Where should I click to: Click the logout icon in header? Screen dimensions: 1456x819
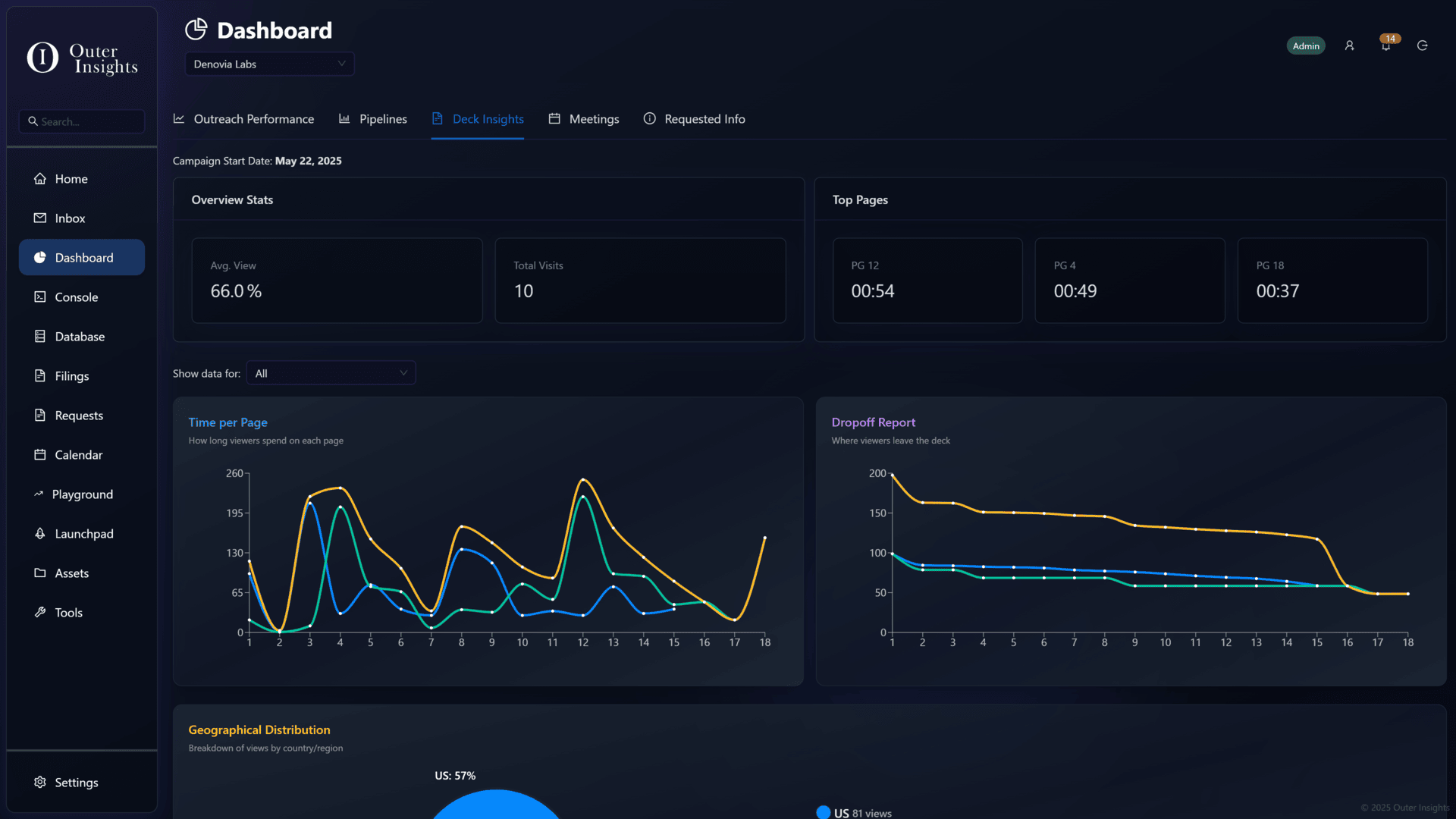coord(1422,46)
